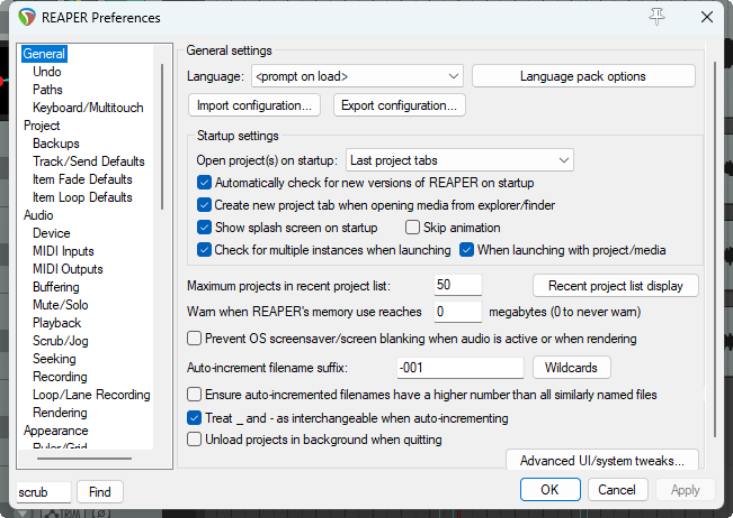Enable Unload projects in background when quitting
The image size is (733, 518).
194,439
